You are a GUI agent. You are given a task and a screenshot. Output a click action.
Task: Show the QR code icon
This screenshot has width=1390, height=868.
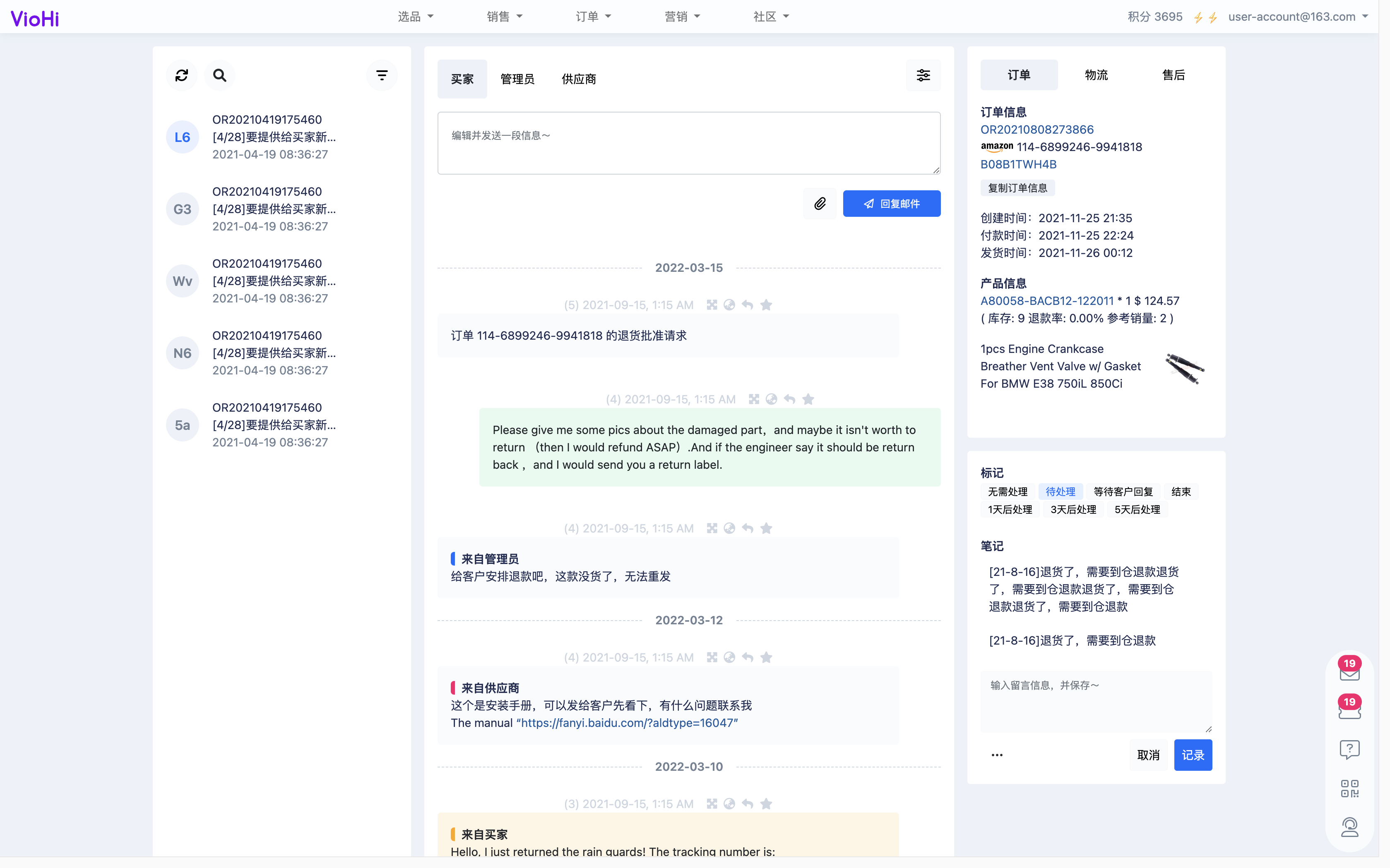click(x=1349, y=788)
